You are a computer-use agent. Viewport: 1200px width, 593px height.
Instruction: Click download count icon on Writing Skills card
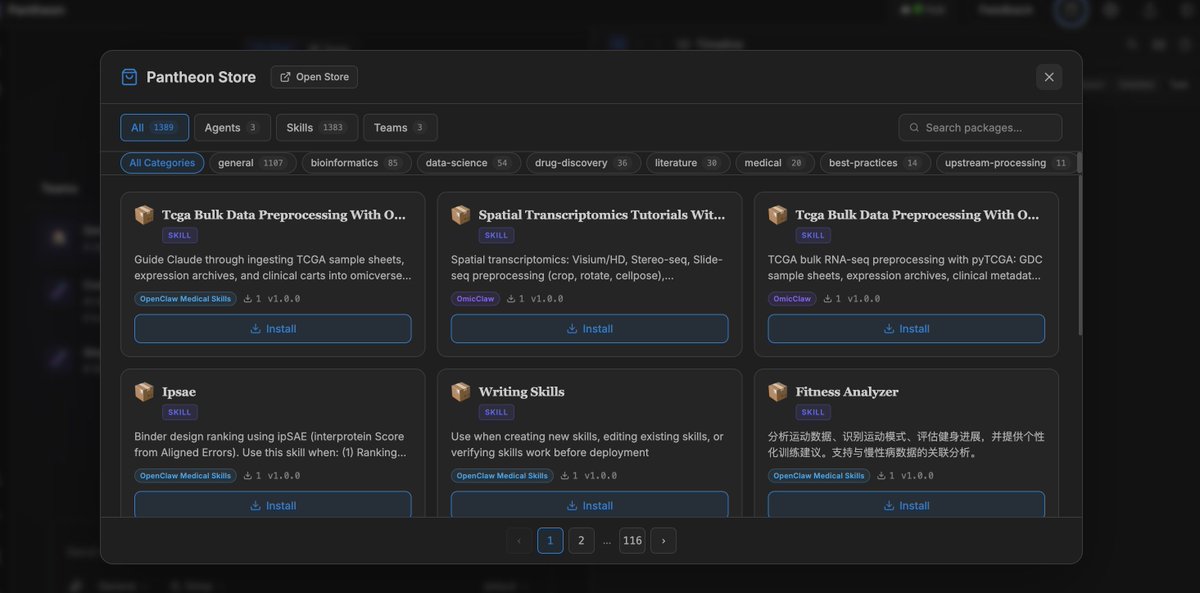click(x=564, y=476)
